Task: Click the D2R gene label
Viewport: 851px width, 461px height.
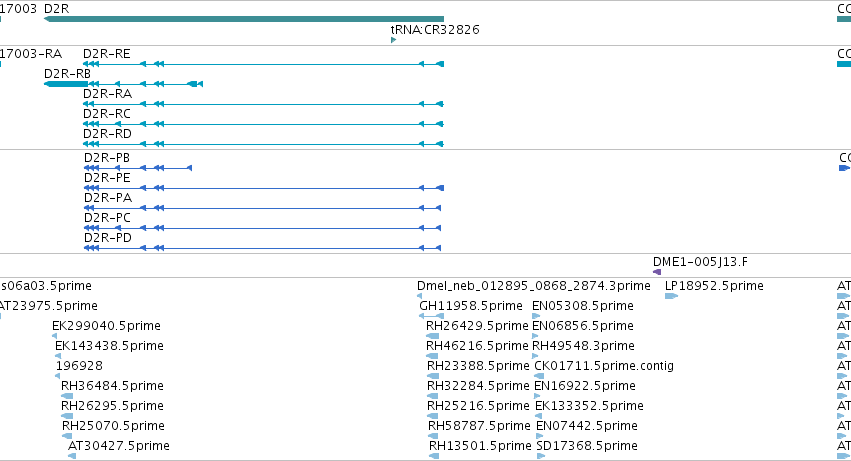Action: coord(56,9)
